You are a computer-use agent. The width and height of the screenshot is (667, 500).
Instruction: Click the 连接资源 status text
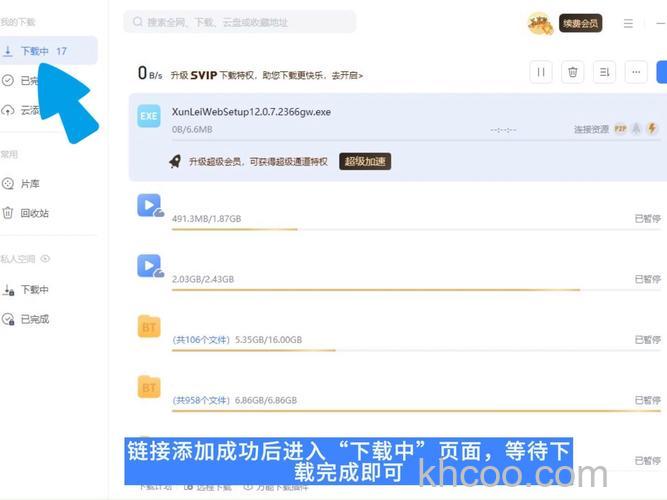[x=591, y=129]
